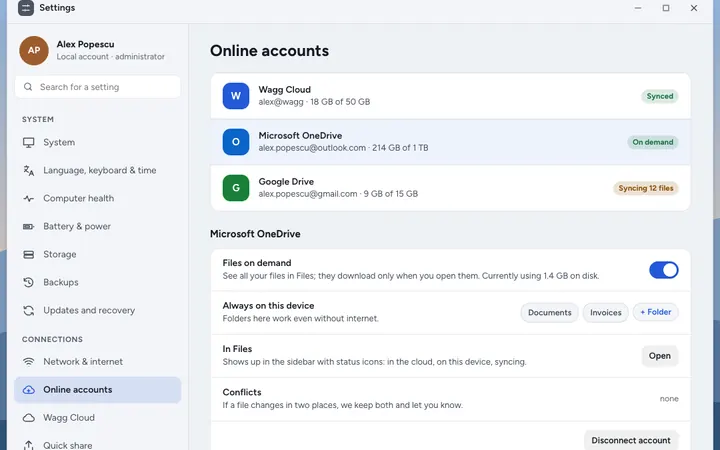The height and width of the screenshot is (450, 720).
Task: Maximize the Settings window
Action: pyautogui.click(x=666, y=8)
